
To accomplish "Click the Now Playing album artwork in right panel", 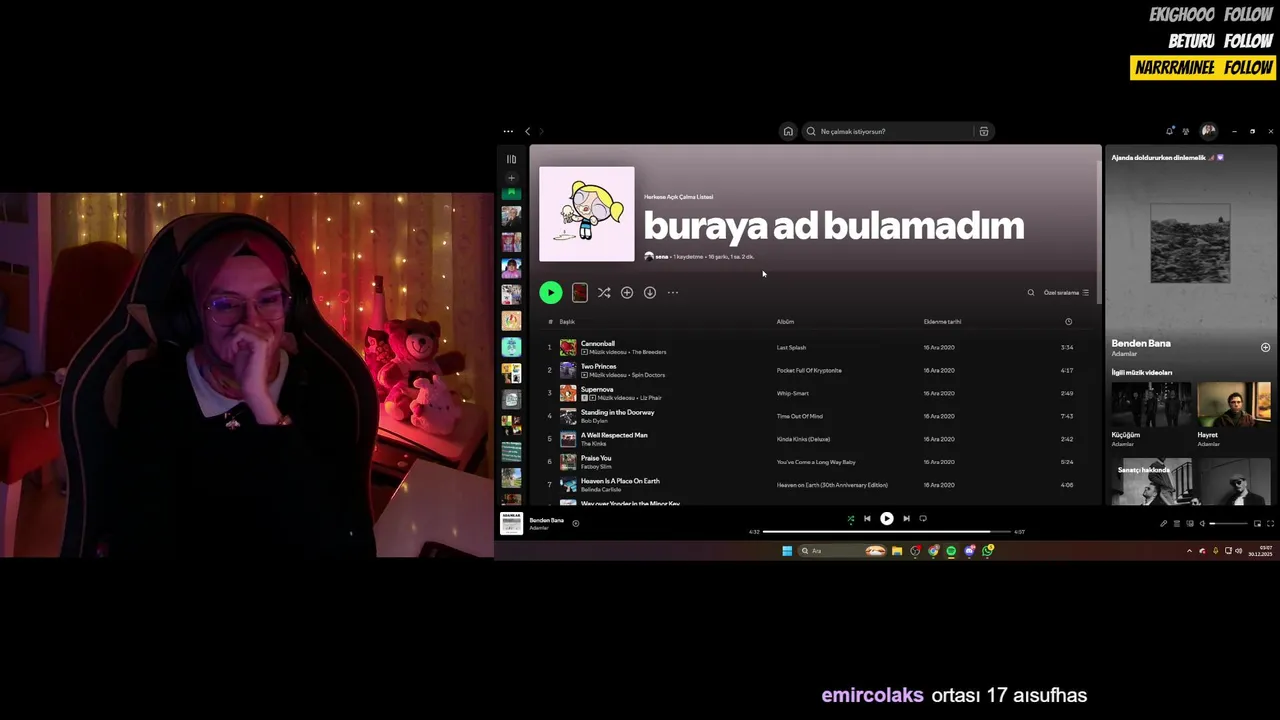I will 1190,243.
